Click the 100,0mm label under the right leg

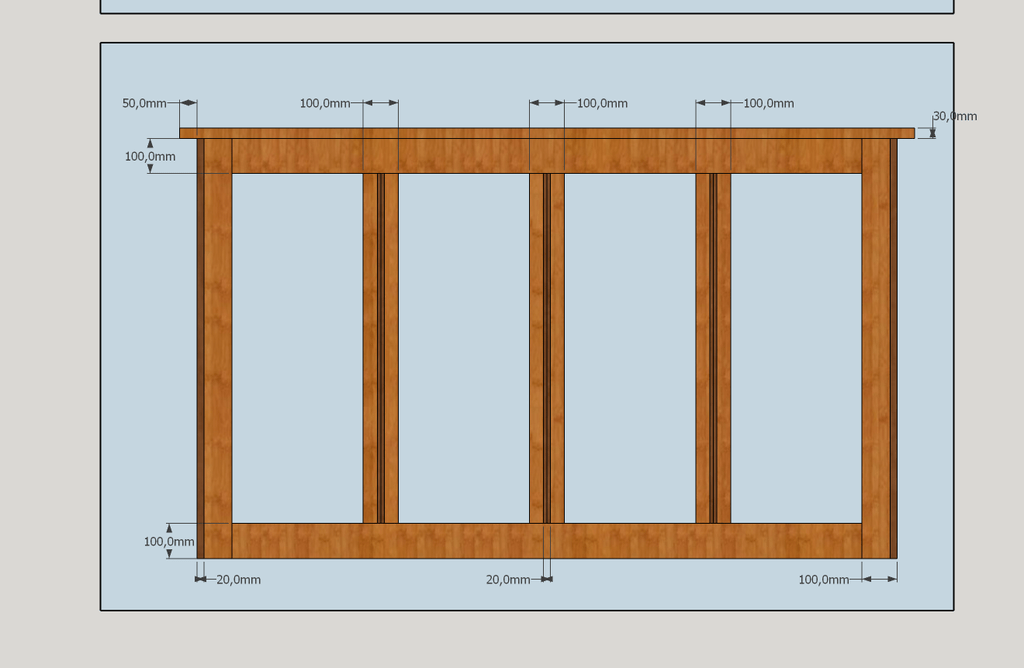tap(824, 580)
